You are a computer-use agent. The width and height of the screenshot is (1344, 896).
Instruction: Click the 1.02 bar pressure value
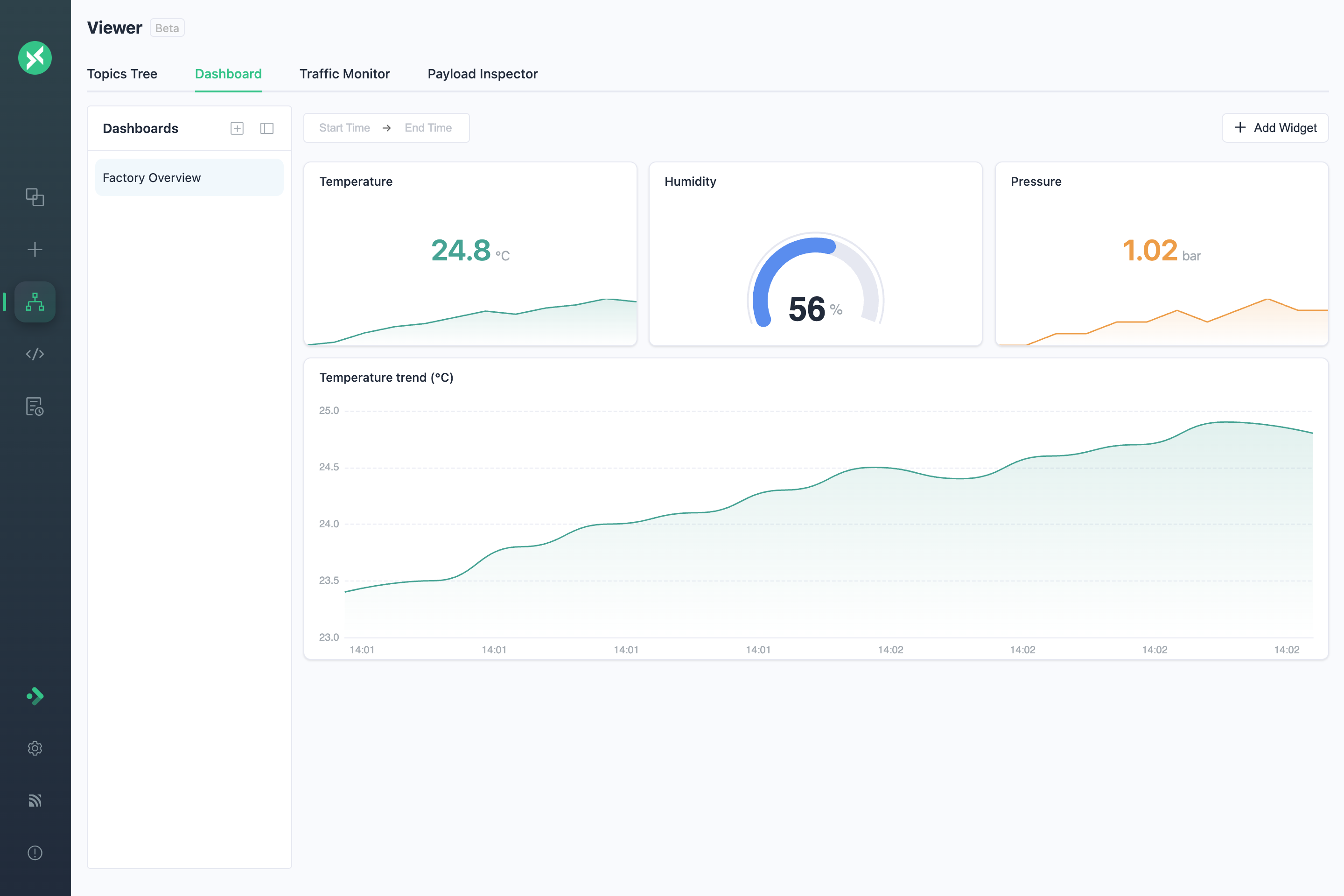(x=1162, y=251)
